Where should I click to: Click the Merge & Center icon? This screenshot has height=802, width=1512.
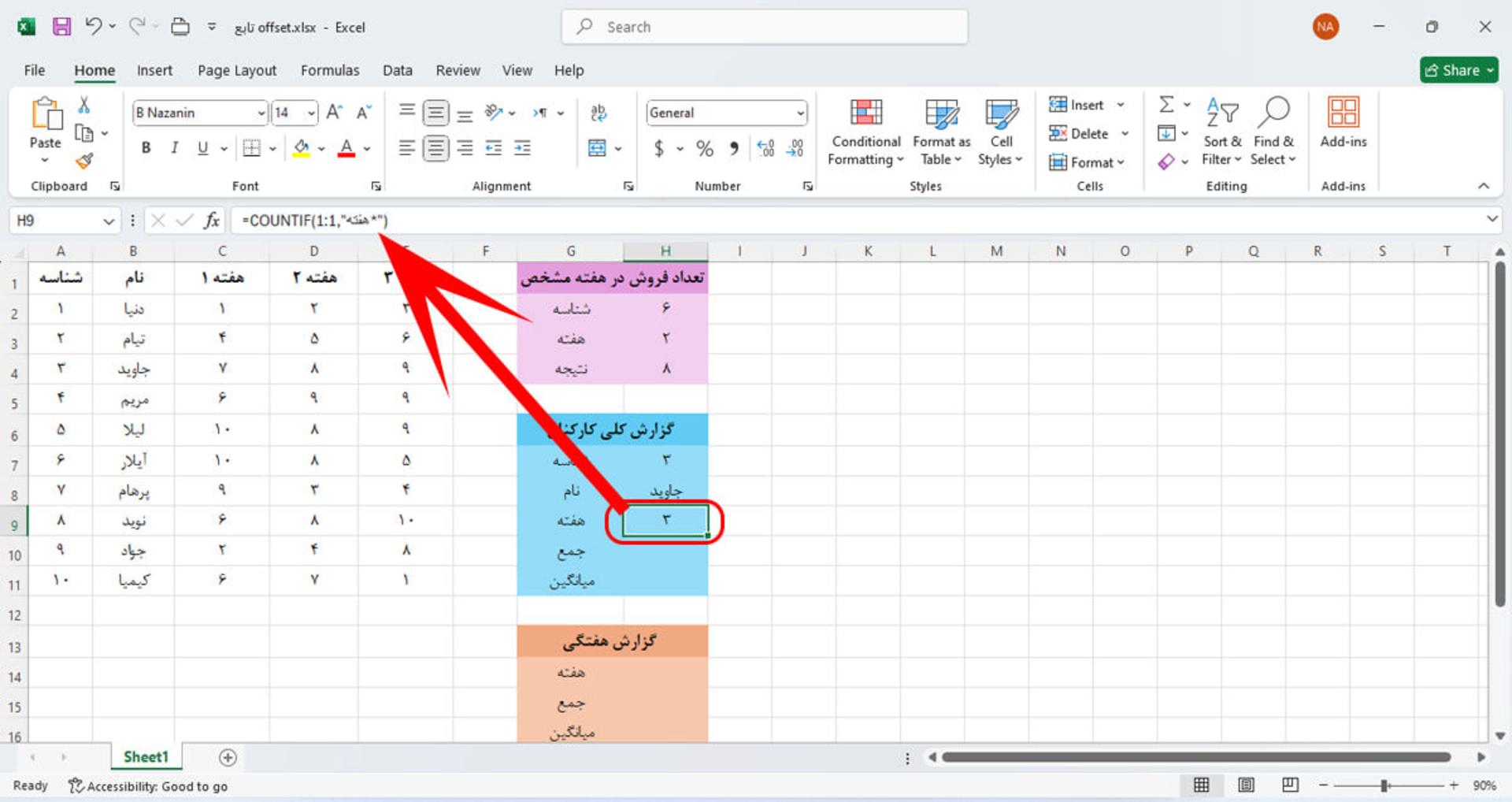coord(598,148)
